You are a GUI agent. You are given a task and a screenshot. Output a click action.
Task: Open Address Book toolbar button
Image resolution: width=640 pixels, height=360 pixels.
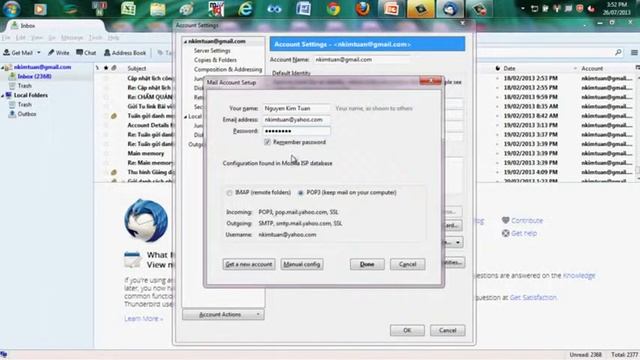click(125, 53)
